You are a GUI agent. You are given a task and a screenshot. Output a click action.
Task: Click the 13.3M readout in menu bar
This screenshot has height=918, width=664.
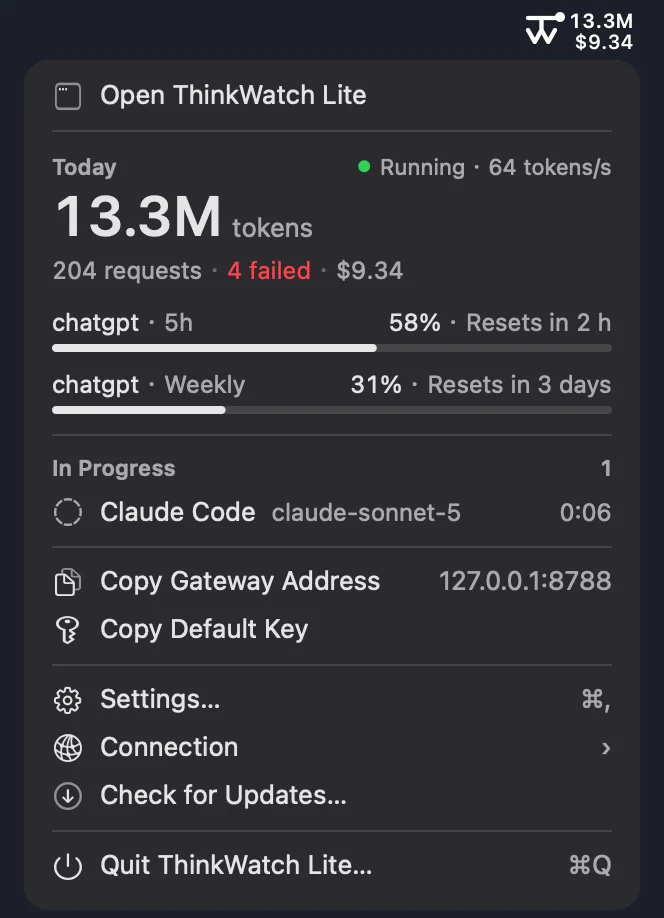(x=601, y=21)
